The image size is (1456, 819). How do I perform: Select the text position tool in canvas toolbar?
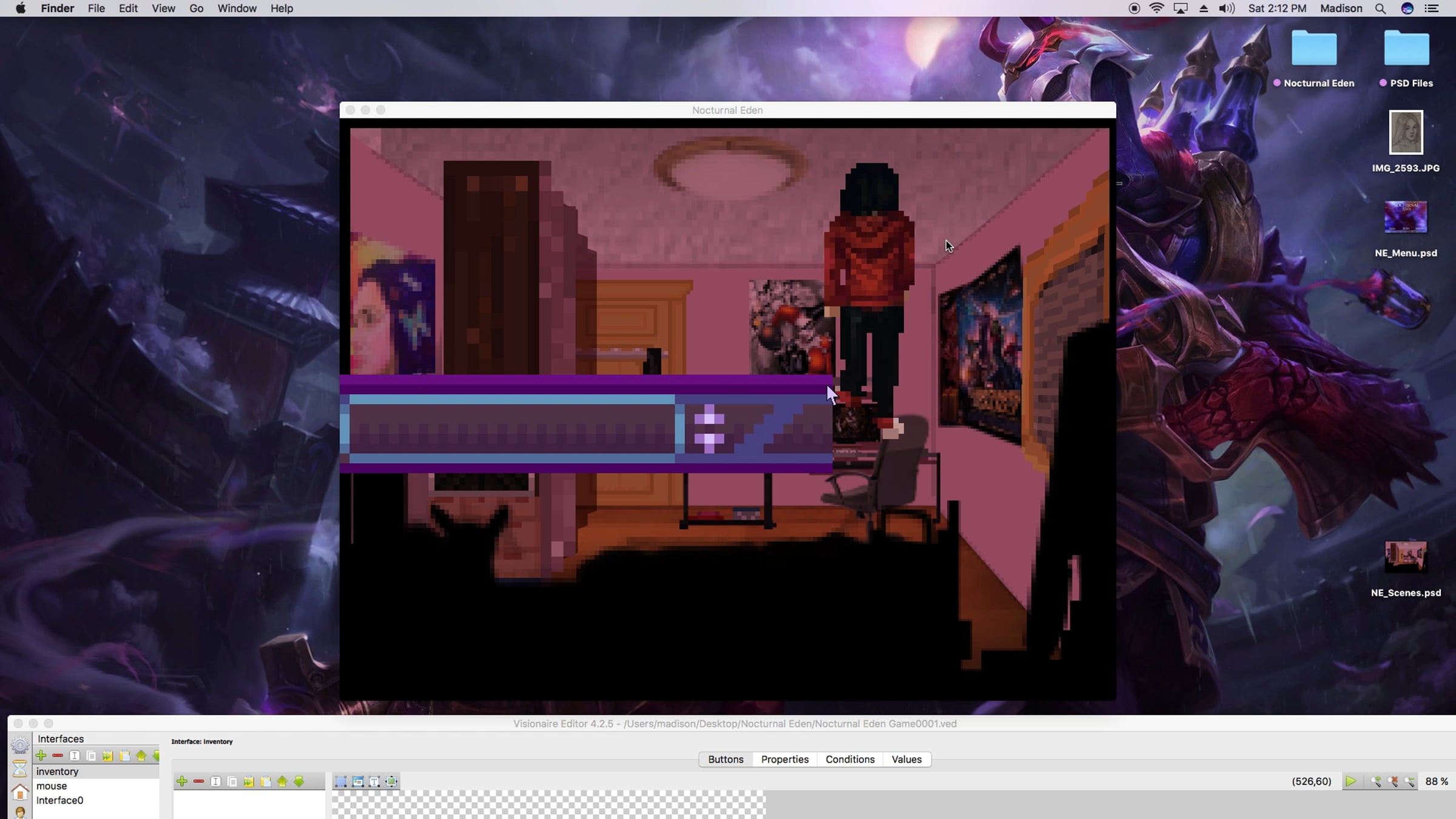point(375,781)
